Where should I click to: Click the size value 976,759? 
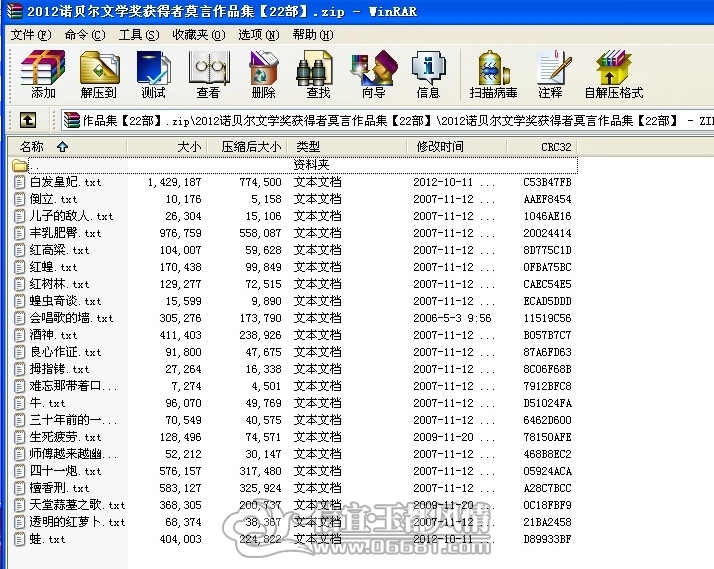point(180,234)
